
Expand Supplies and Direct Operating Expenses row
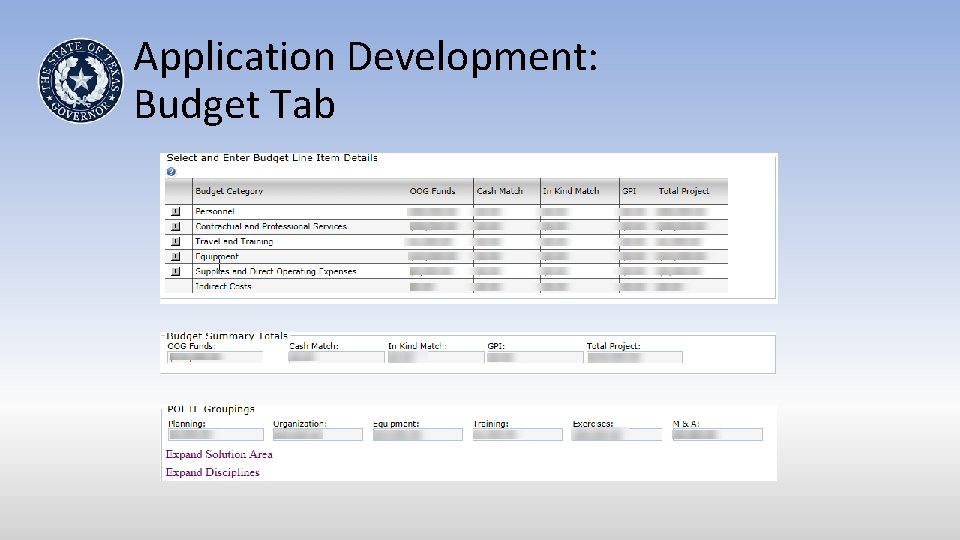point(176,271)
